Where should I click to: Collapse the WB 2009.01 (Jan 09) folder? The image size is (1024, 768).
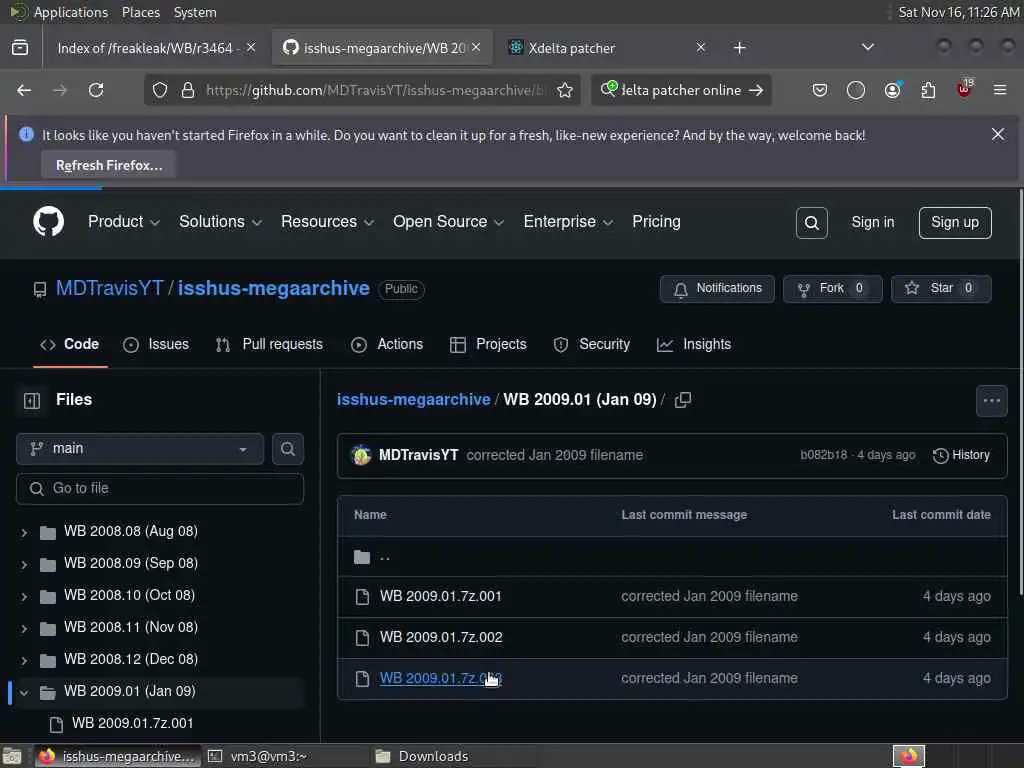click(x=24, y=692)
